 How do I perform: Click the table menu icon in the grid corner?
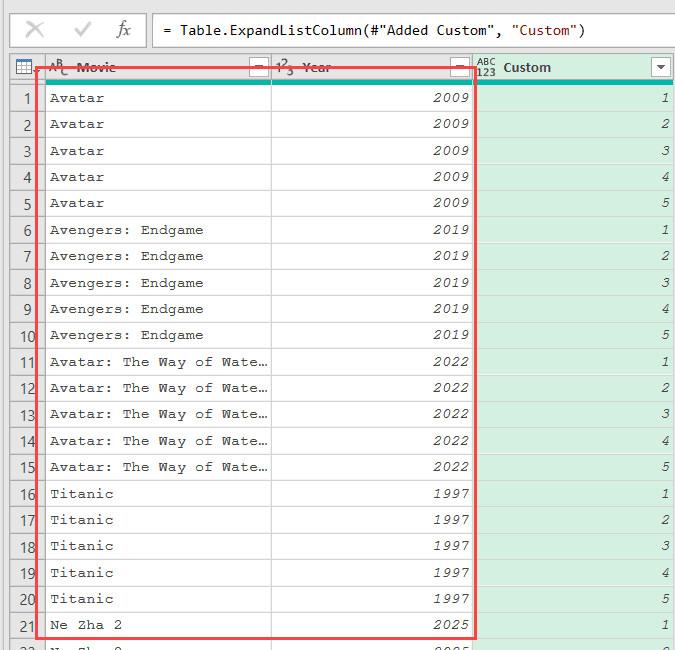(x=23, y=68)
